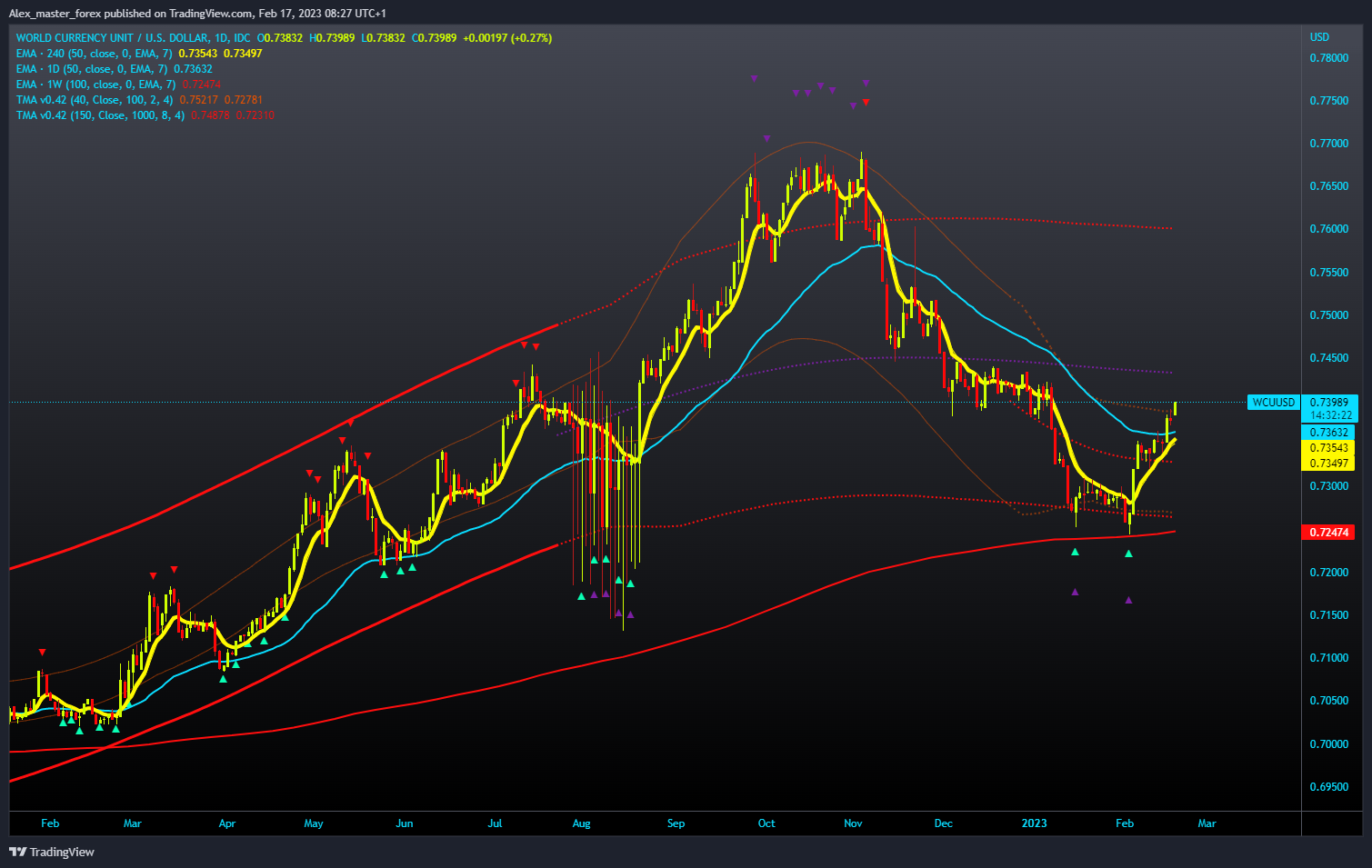Screen dimensions: 1372x868
Task: Click the countdown timer 14:32:22
Action: (x=1331, y=414)
